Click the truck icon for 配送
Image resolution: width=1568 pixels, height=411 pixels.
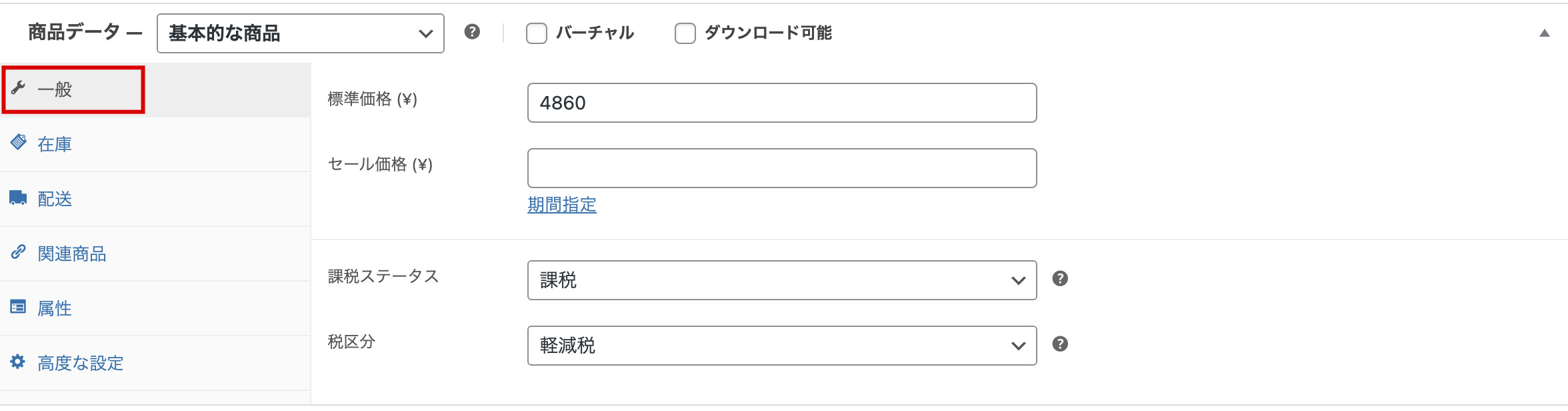tap(18, 197)
